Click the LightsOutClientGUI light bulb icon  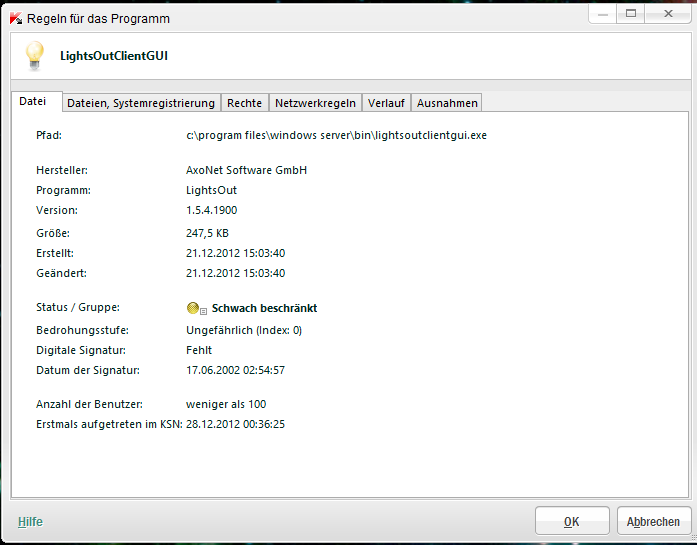tap(35, 56)
